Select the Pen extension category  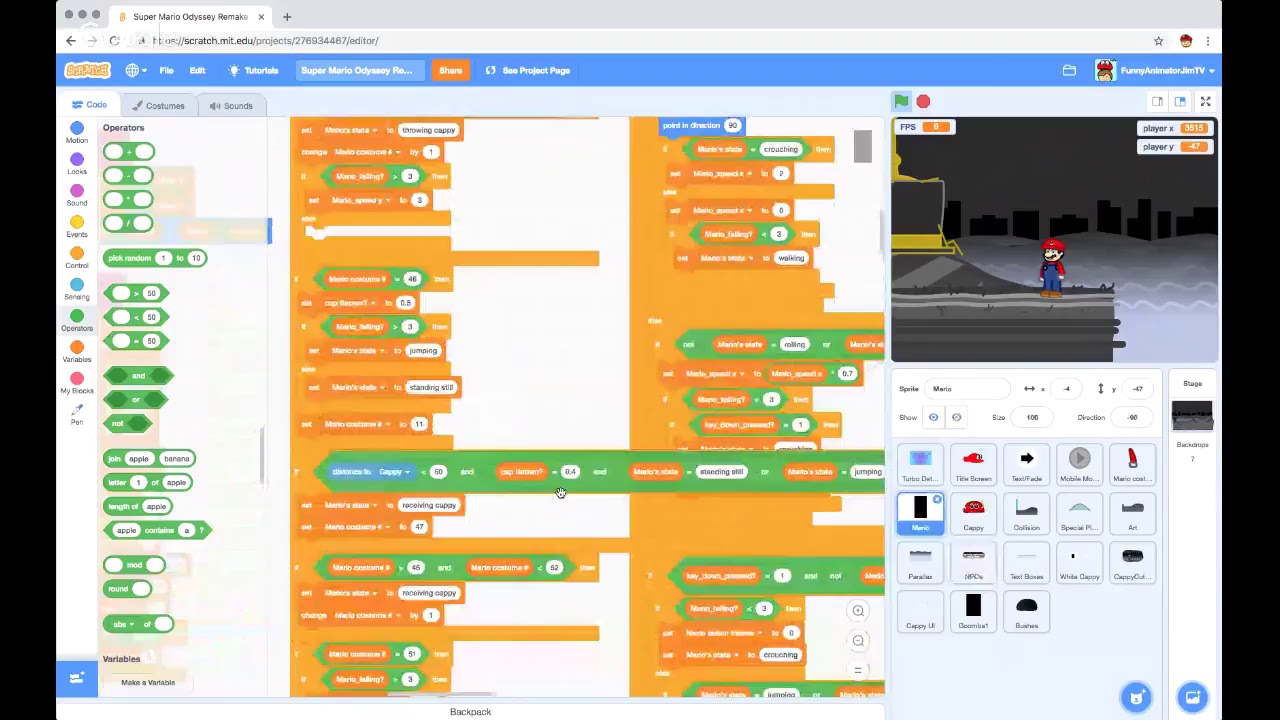click(x=77, y=414)
